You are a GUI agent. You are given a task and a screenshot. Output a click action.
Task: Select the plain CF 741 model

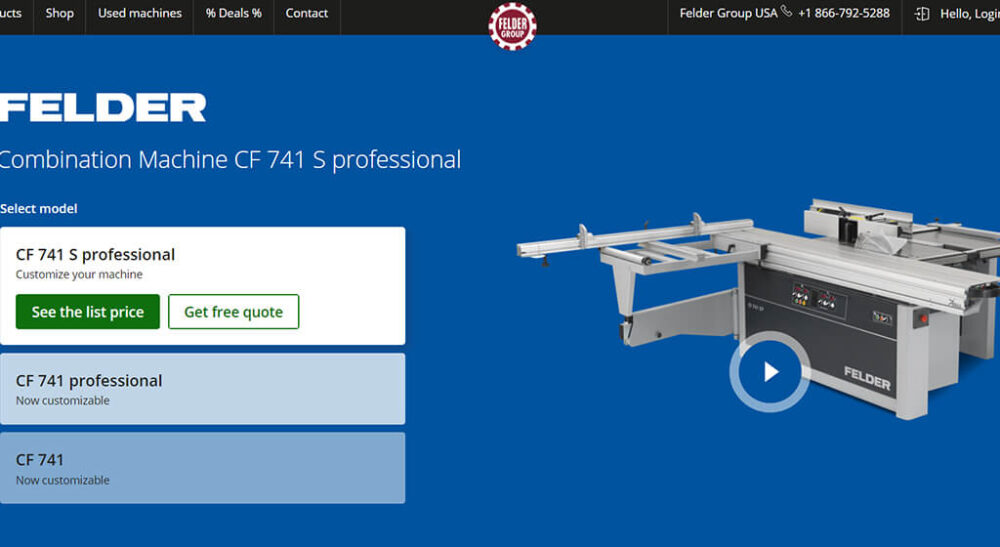(202, 468)
